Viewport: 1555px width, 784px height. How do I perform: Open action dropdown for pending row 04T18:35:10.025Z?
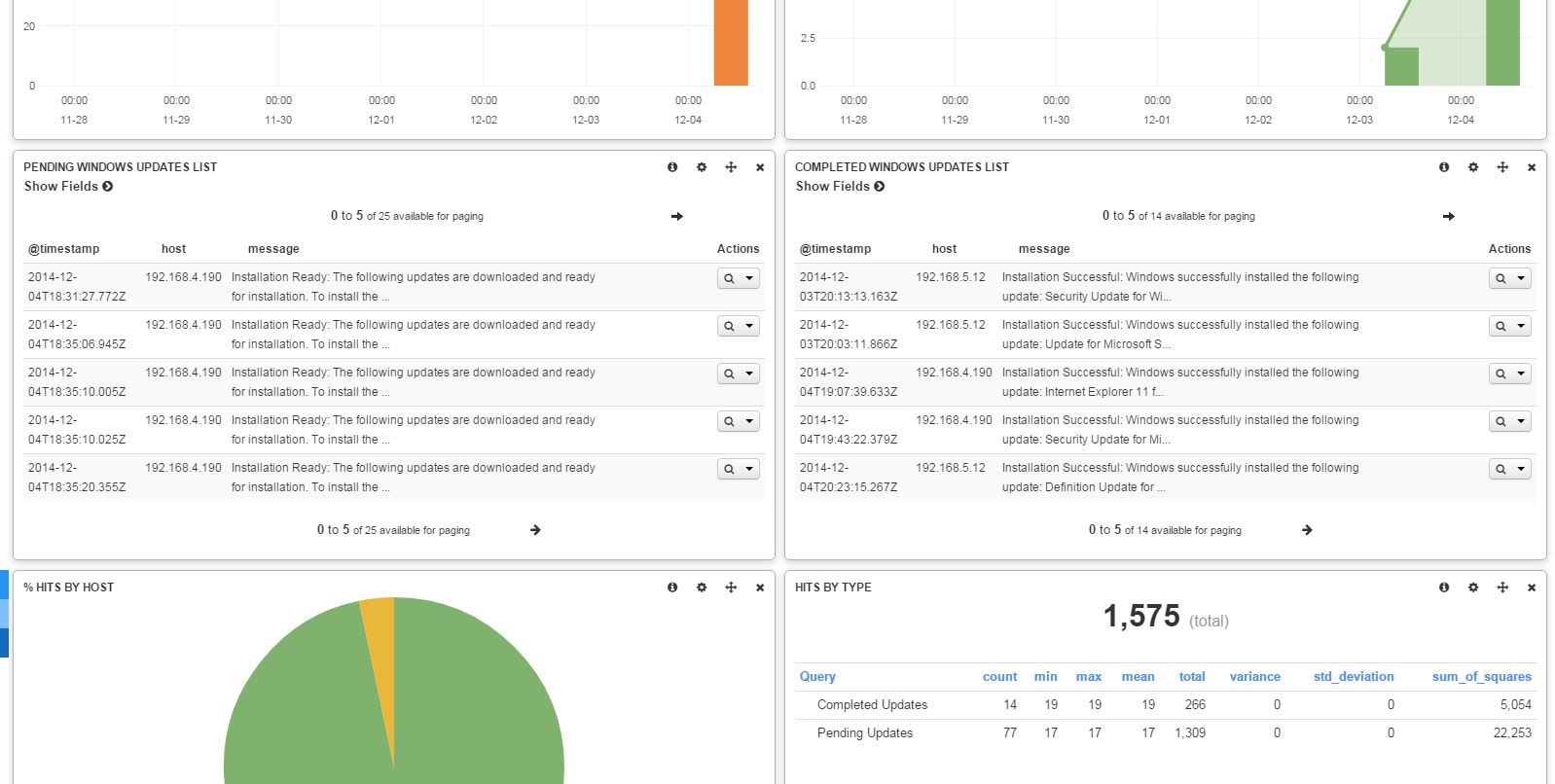click(750, 421)
